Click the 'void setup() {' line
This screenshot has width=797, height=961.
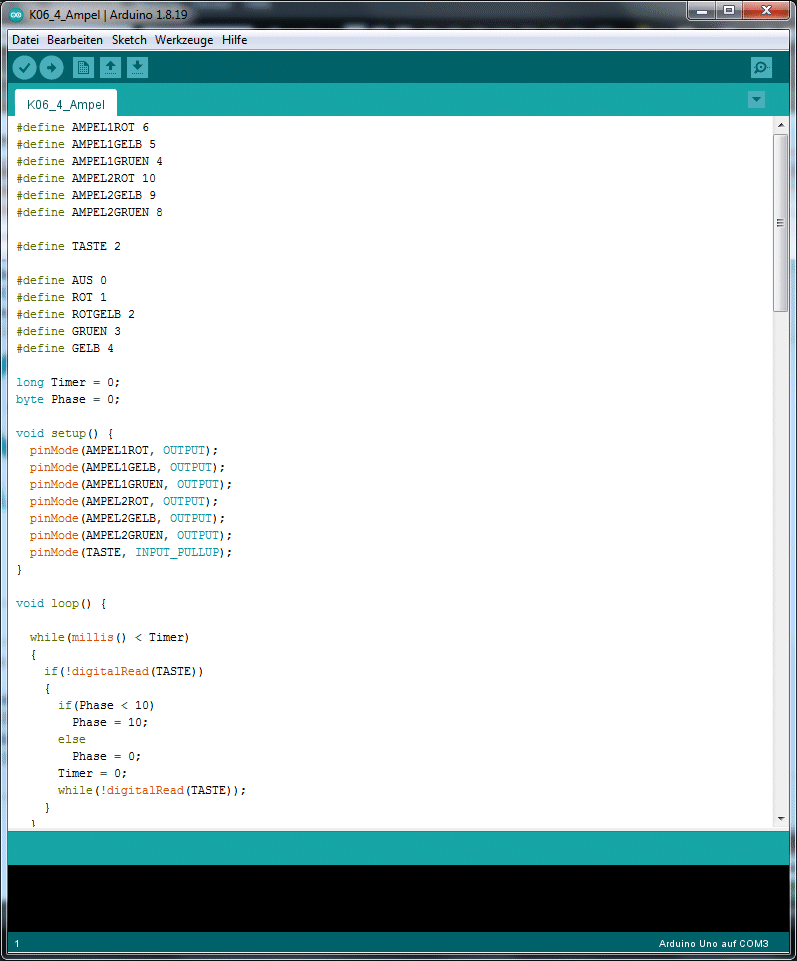click(64, 433)
